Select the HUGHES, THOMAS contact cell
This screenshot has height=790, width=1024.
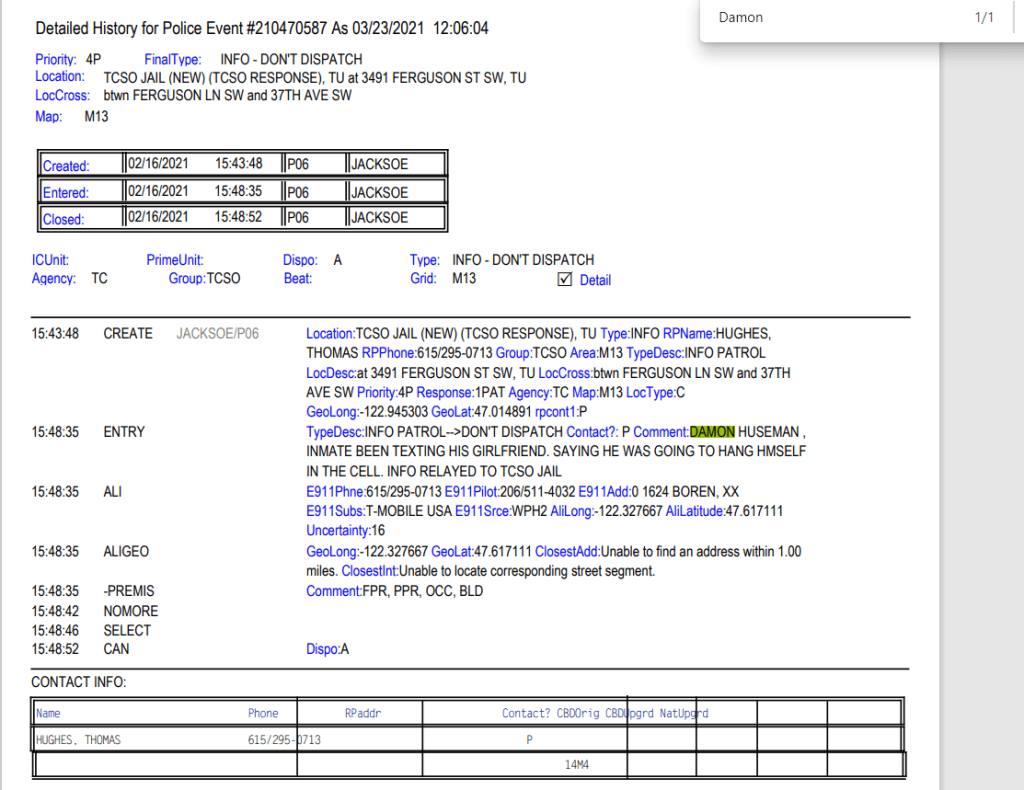click(x=79, y=740)
